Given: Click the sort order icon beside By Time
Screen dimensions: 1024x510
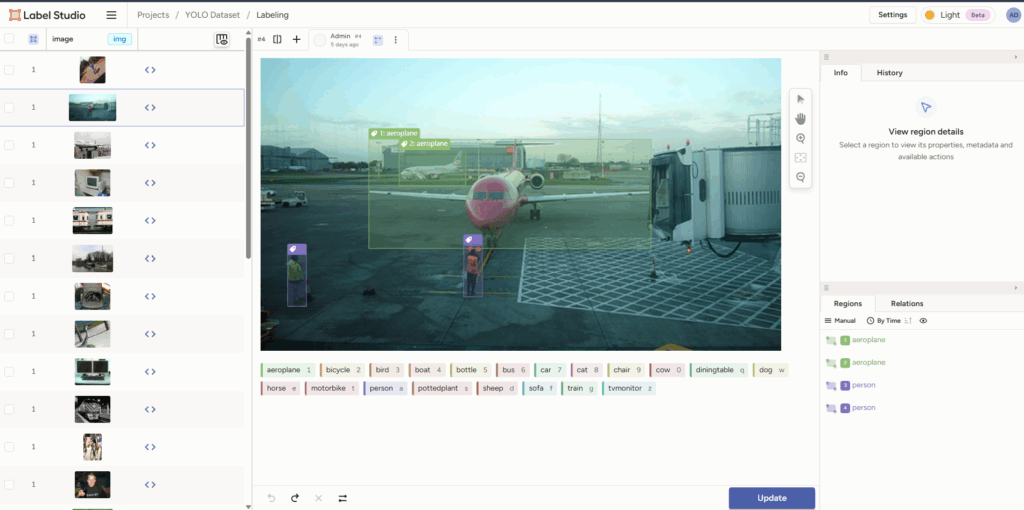Looking at the screenshot, I should pyautogui.click(x=908, y=321).
